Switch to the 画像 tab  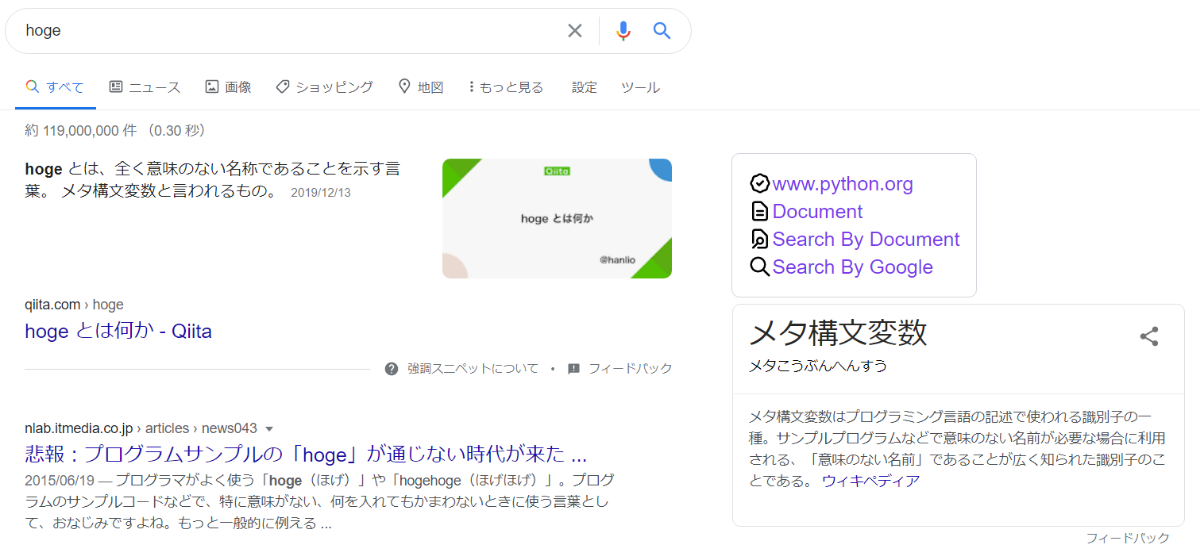[228, 87]
